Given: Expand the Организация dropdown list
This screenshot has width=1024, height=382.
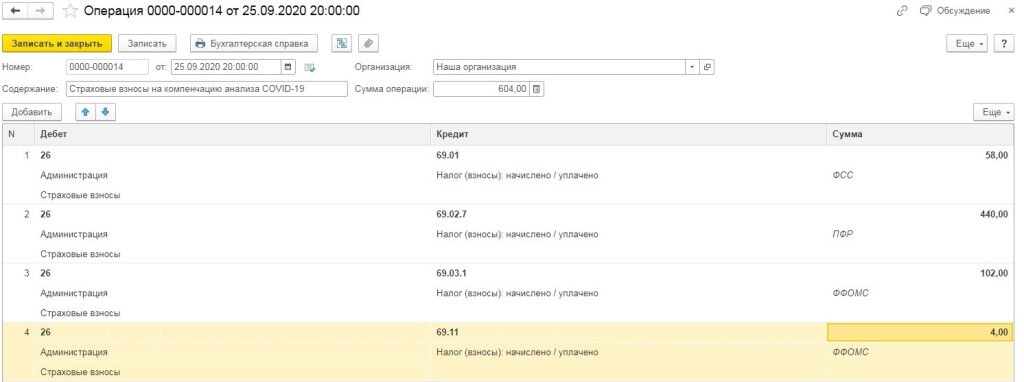Looking at the screenshot, I should 692,67.
